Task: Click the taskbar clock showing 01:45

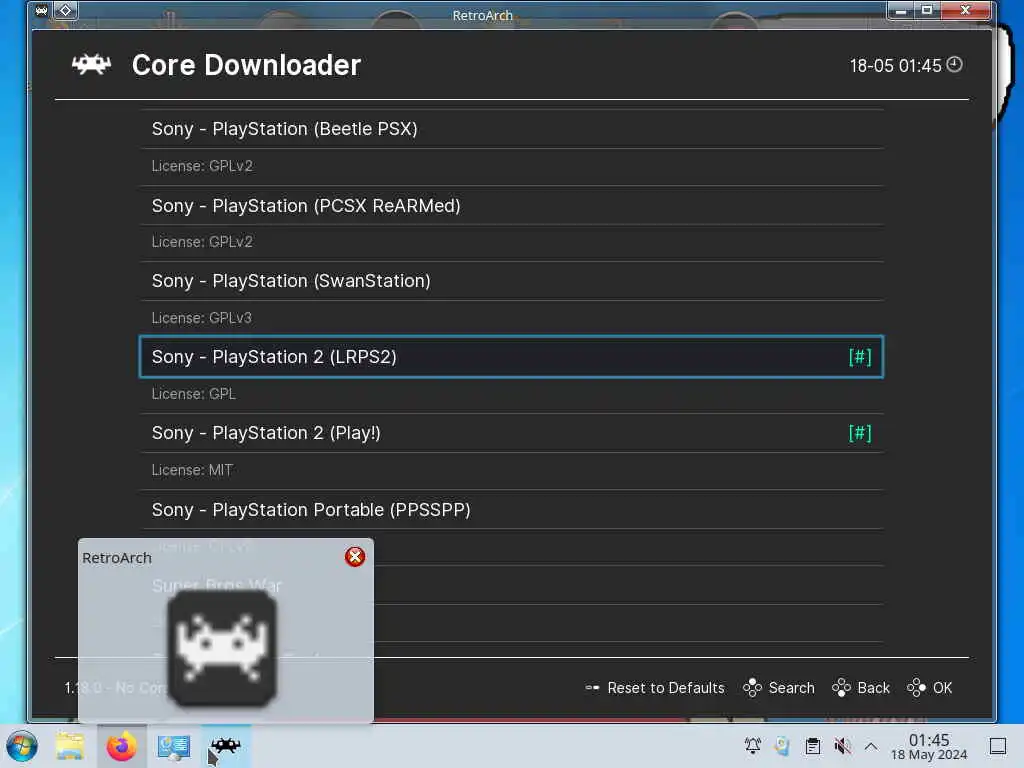Action: pos(929,746)
